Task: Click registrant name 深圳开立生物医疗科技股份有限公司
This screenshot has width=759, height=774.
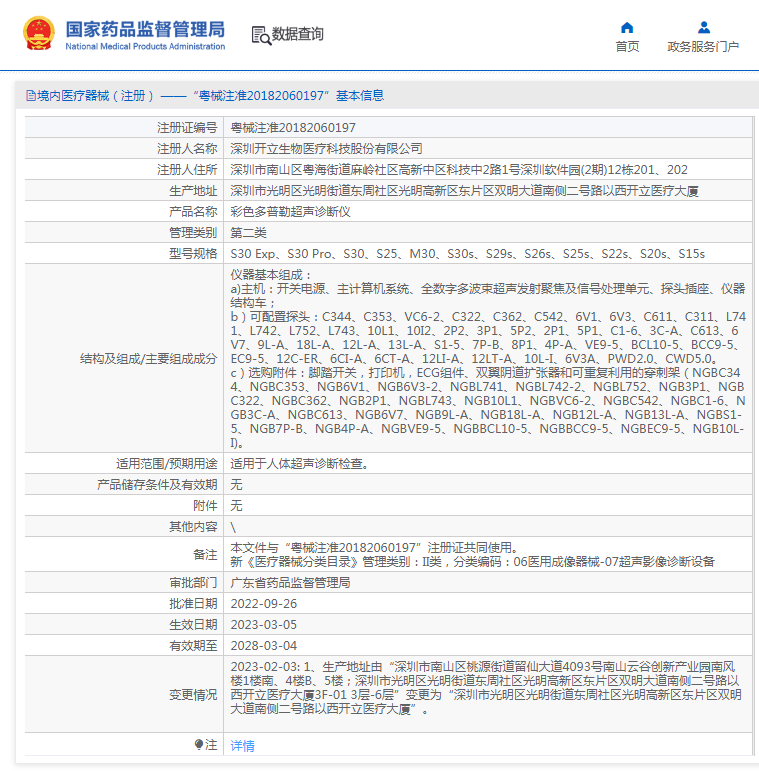Action: tap(326, 149)
